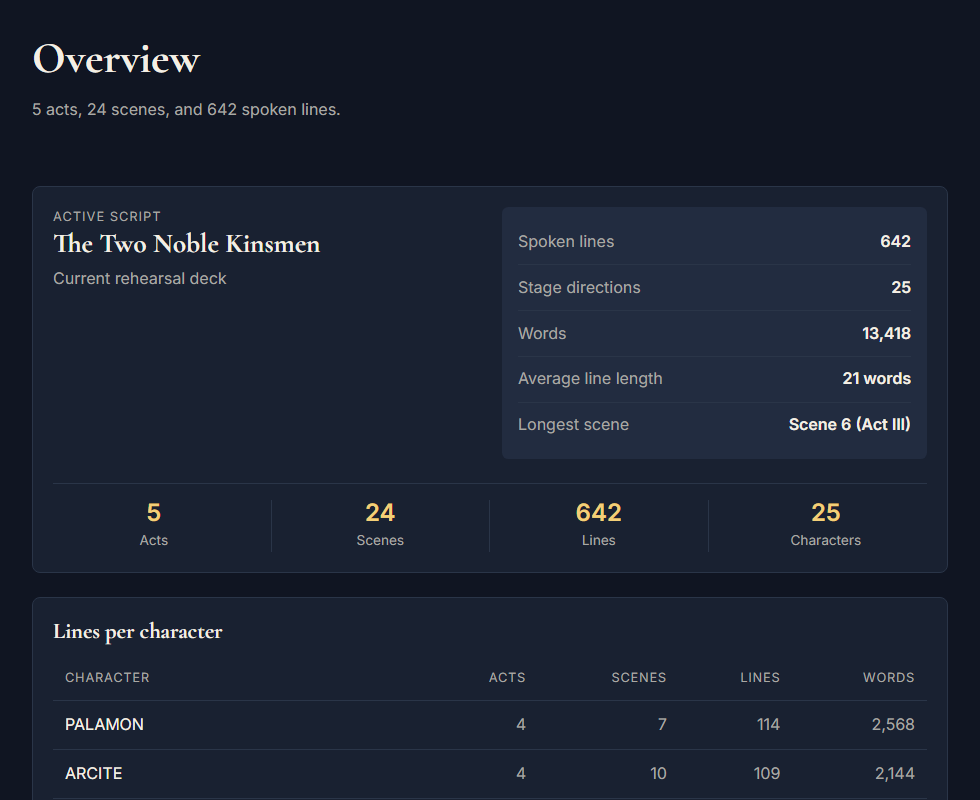
Task: Click the 25 Characters summary stat
Action: (826, 524)
